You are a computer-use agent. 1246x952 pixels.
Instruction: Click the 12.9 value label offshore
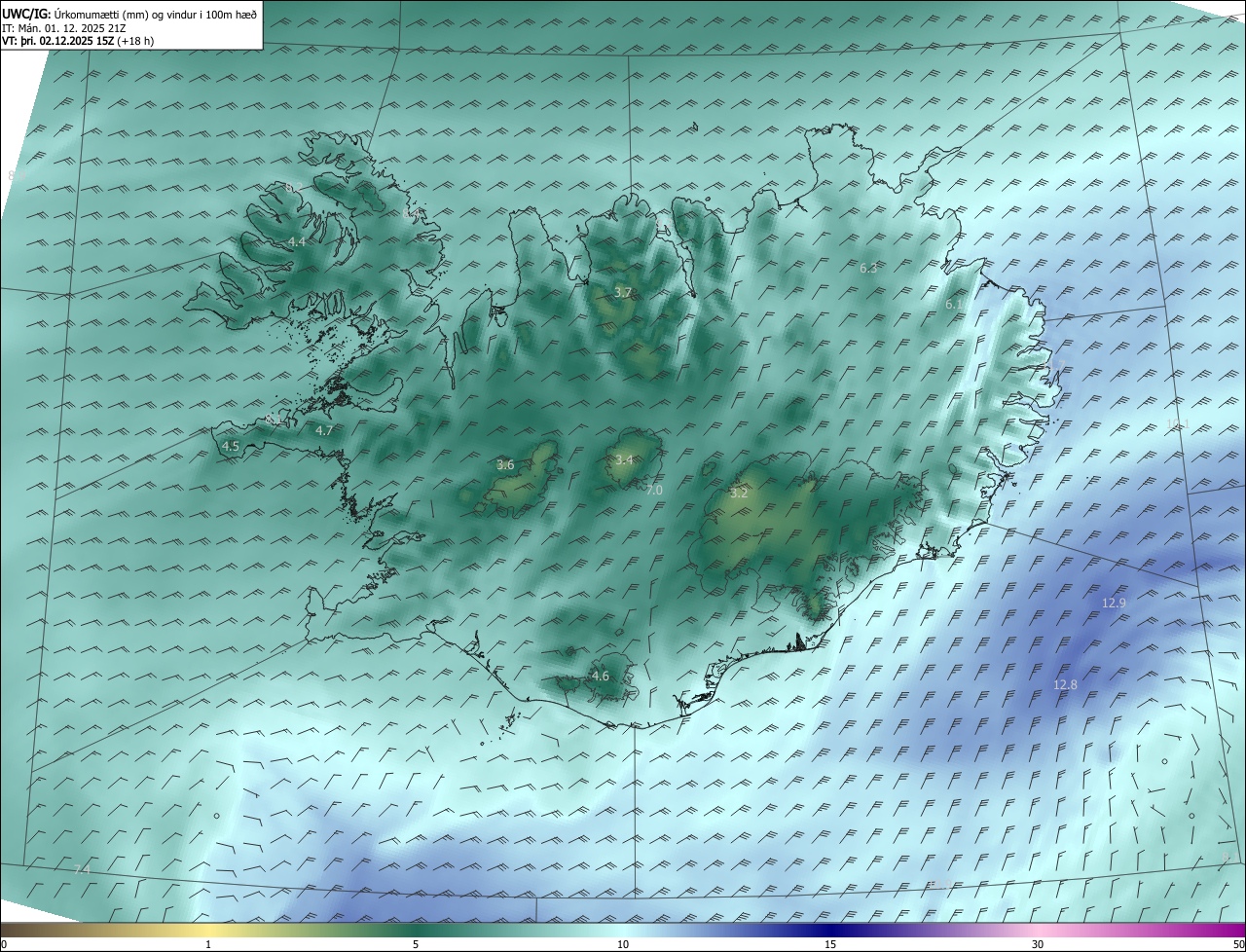coord(1114,603)
